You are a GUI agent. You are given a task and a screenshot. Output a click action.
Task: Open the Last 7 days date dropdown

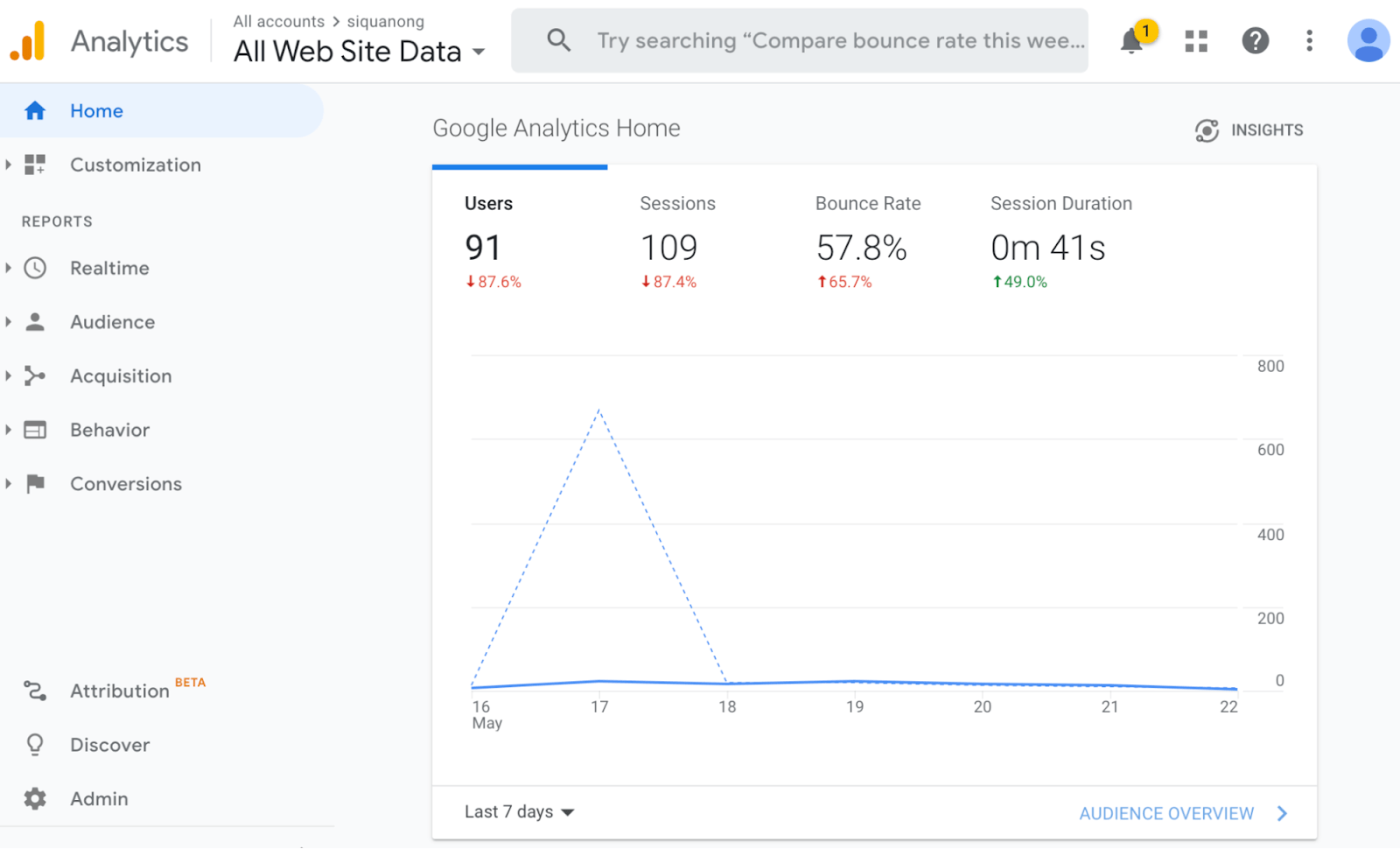tap(519, 812)
